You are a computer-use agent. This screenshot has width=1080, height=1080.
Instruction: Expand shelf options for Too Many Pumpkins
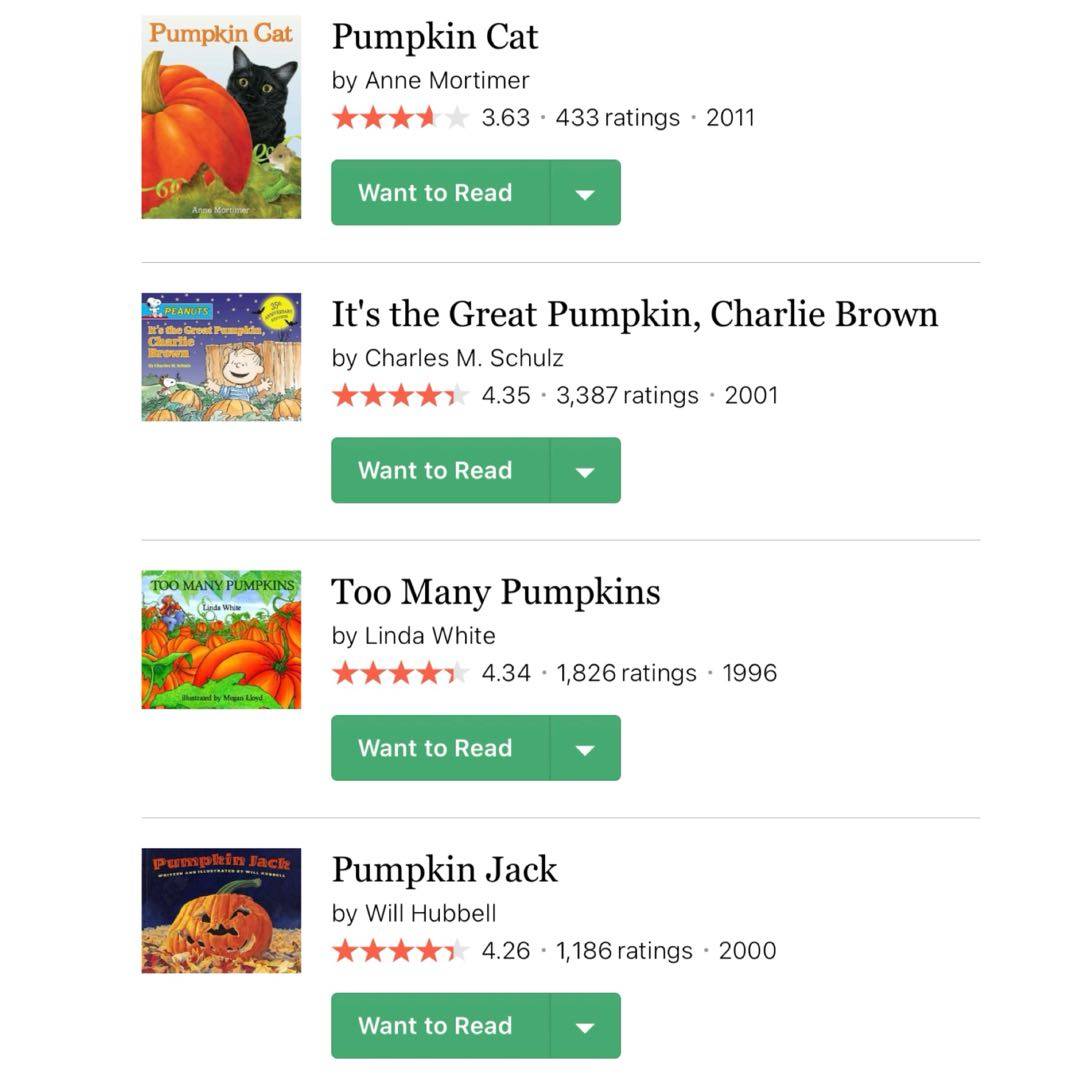(585, 748)
